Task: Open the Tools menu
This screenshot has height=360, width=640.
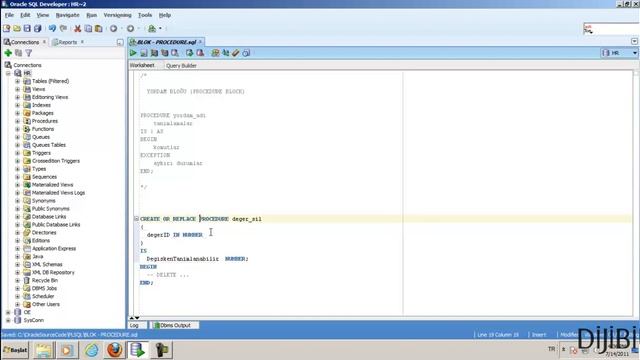Action: pyautogui.click(x=145, y=15)
